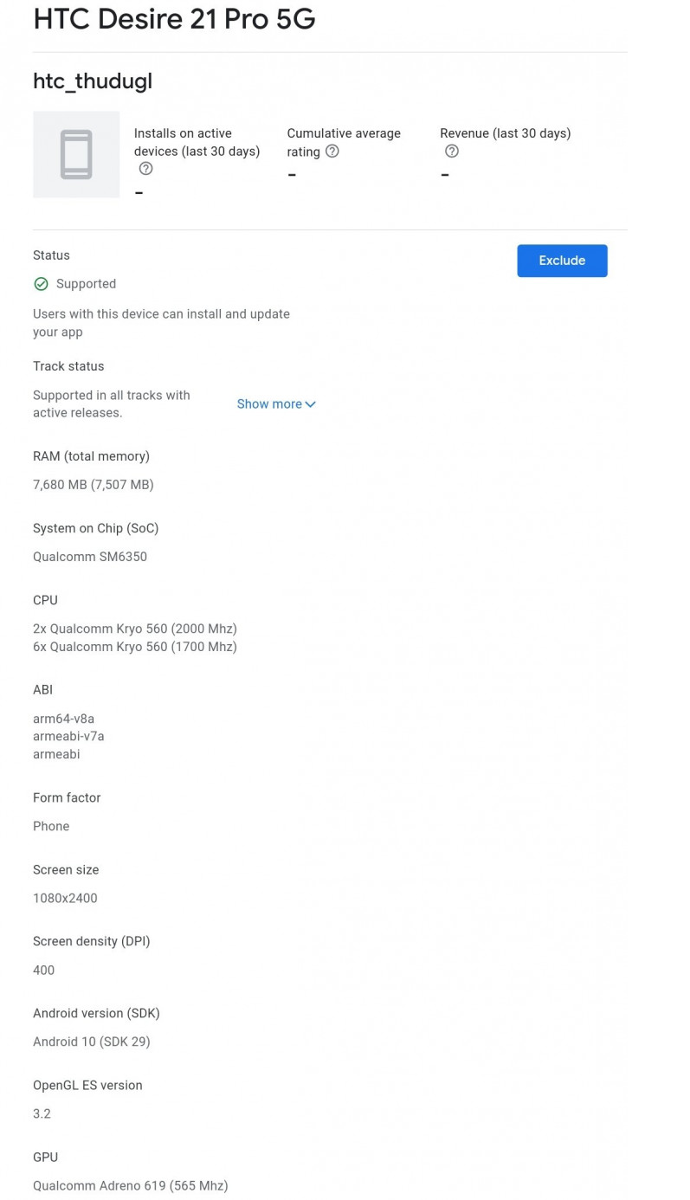Click the Track status heading

tap(68, 366)
